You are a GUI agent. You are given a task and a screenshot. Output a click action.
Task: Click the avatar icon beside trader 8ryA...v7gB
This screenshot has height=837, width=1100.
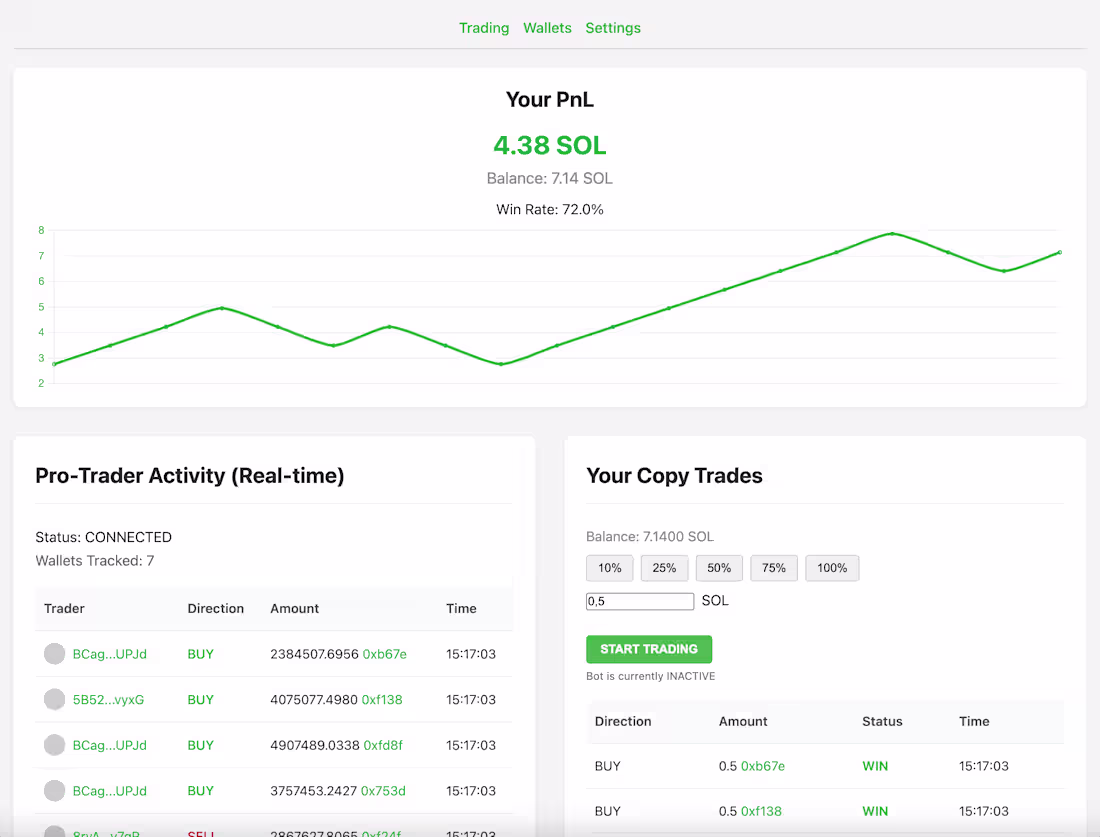[55, 831]
